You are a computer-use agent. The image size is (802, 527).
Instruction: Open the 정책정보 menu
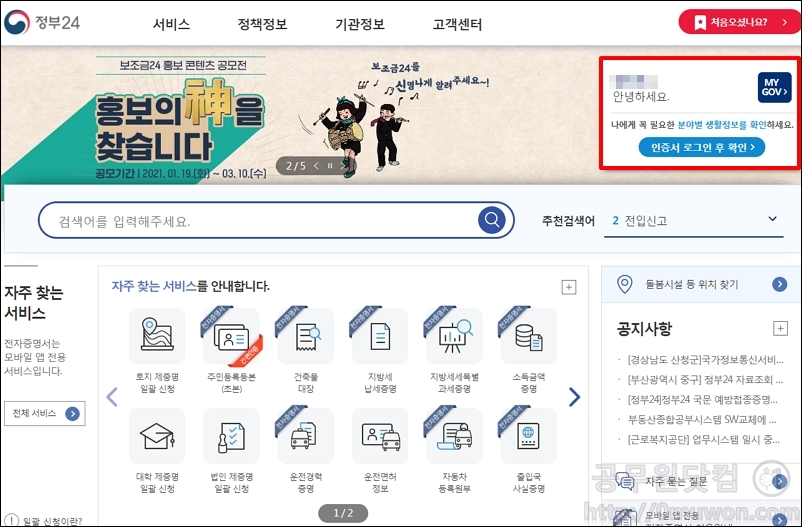point(262,24)
